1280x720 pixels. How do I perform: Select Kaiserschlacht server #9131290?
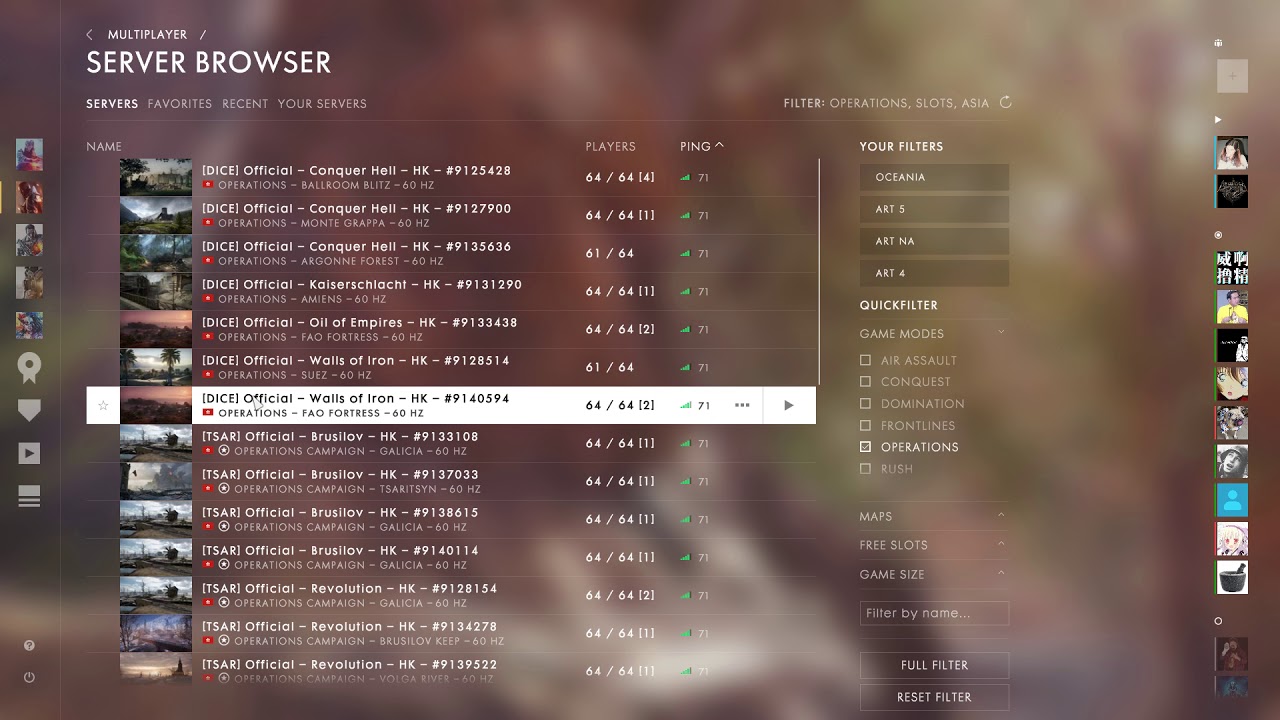pos(451,291)
